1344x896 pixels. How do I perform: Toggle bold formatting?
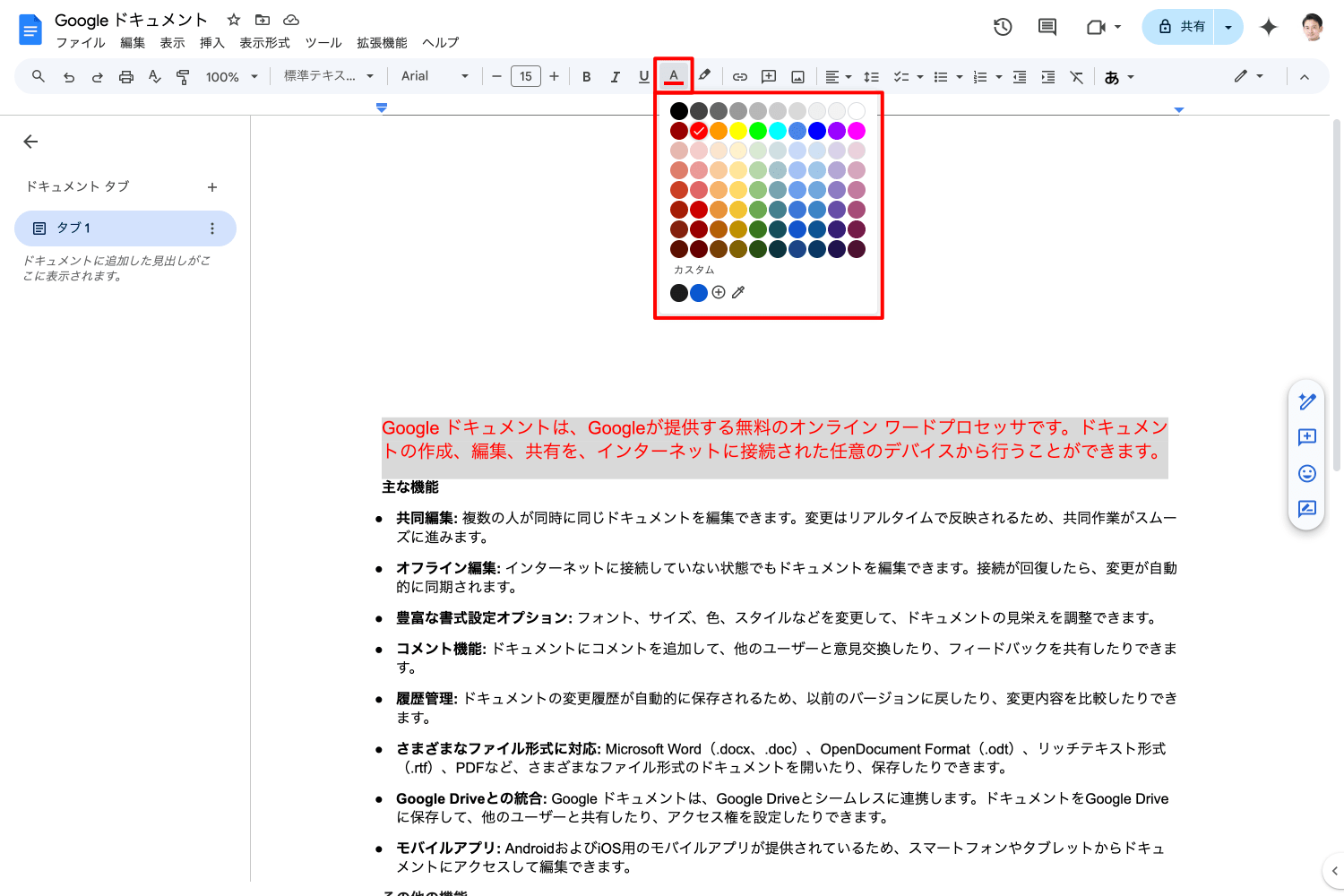[x=587, y=77]
